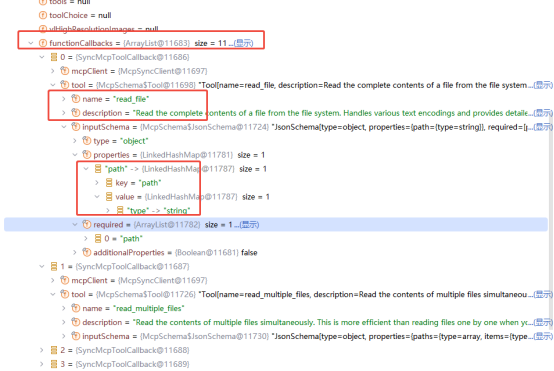This screenshot has height=371, width=554.
Task: Open 显示 link on functionCallbacks row
Action: click(243, 43)
